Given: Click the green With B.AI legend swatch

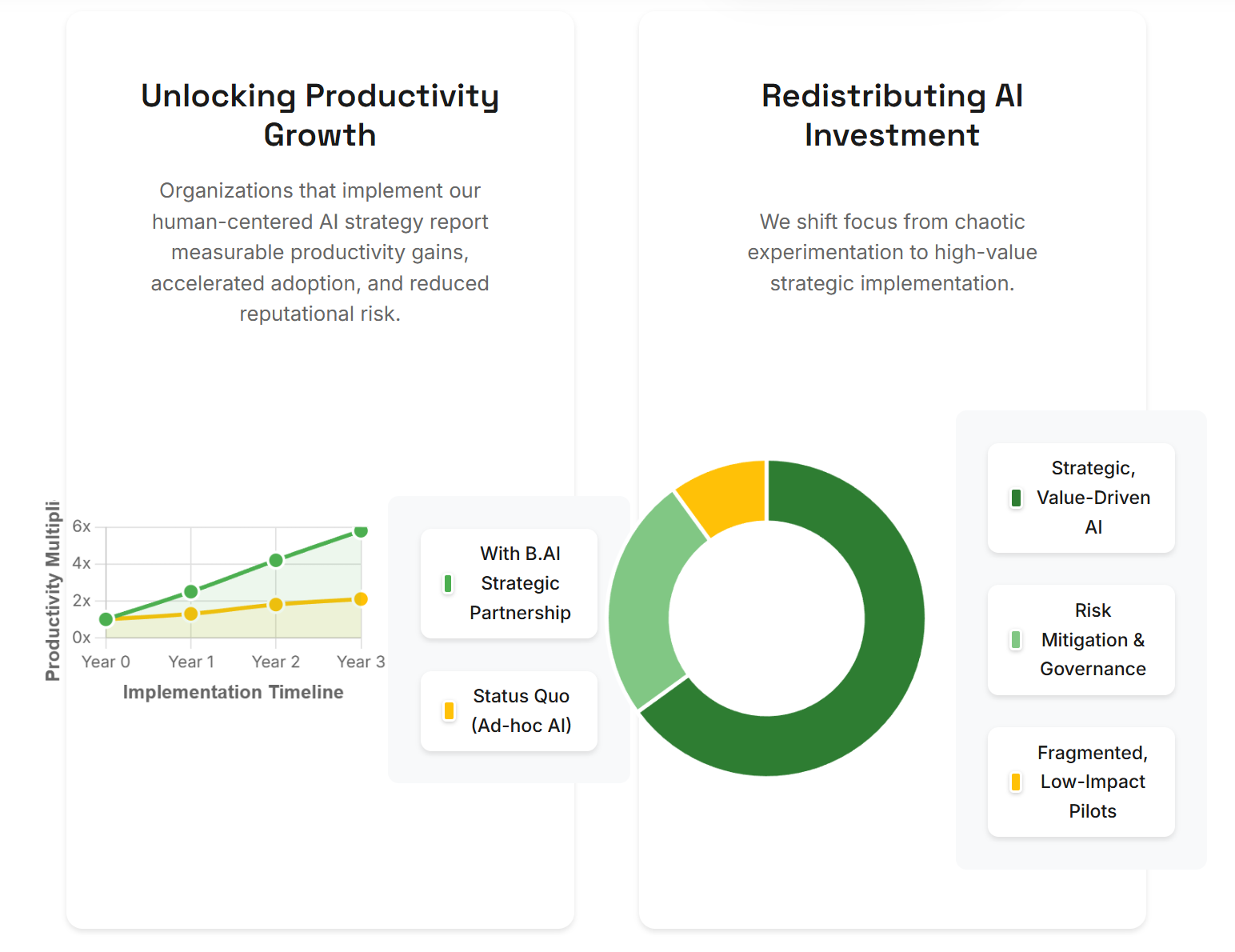Looking at the screenshot, I should [x=448, y=584].
